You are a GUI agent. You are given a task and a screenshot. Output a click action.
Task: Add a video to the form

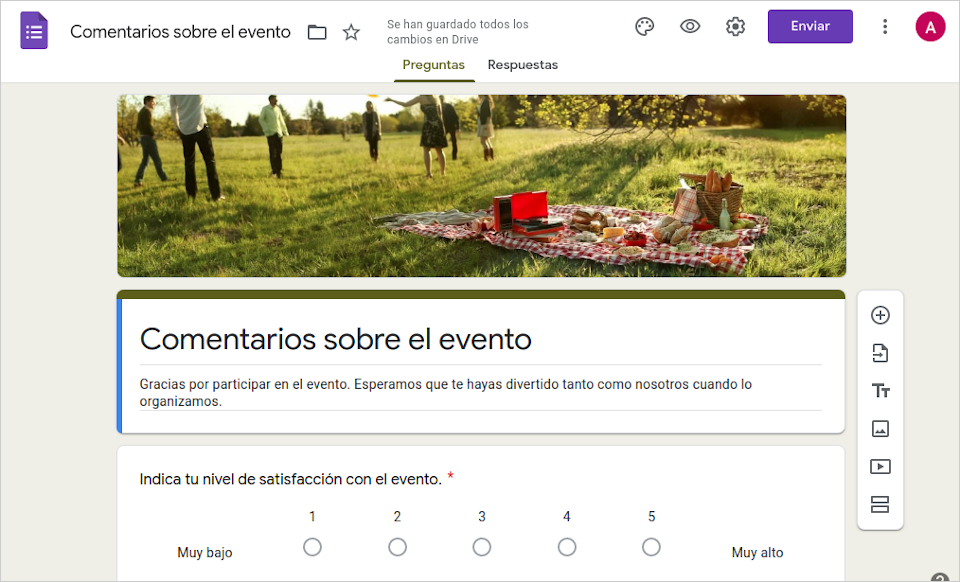tap(880, 466)
